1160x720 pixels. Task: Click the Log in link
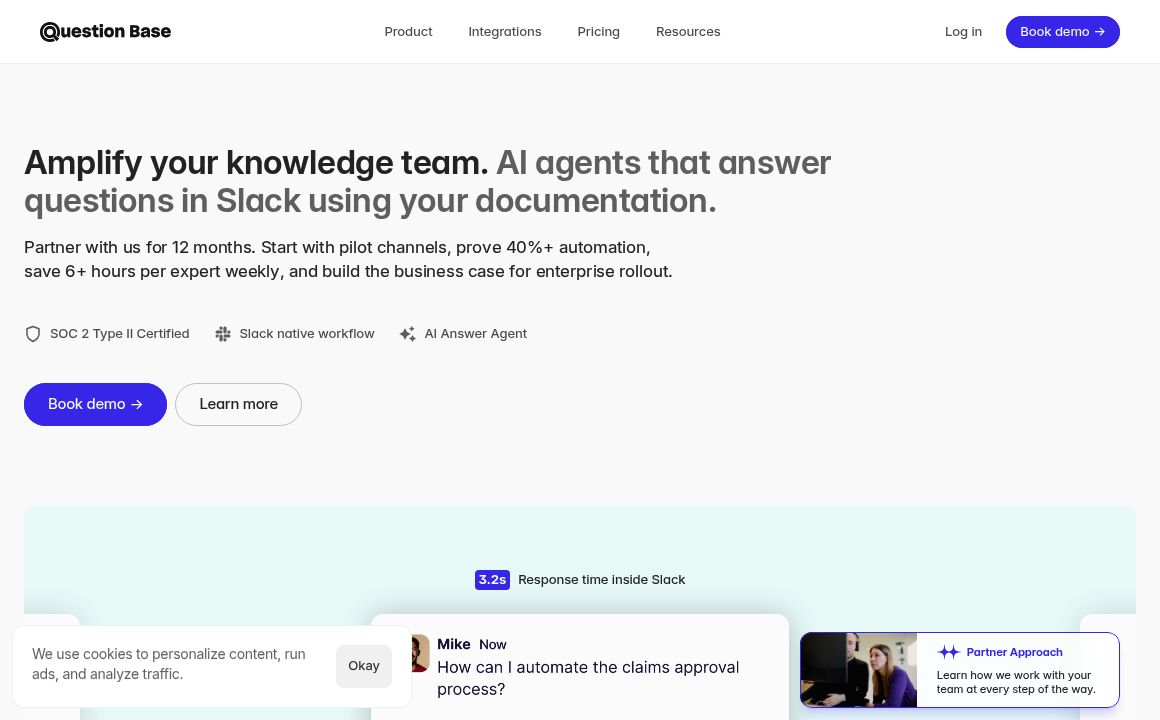pos(963,32)
